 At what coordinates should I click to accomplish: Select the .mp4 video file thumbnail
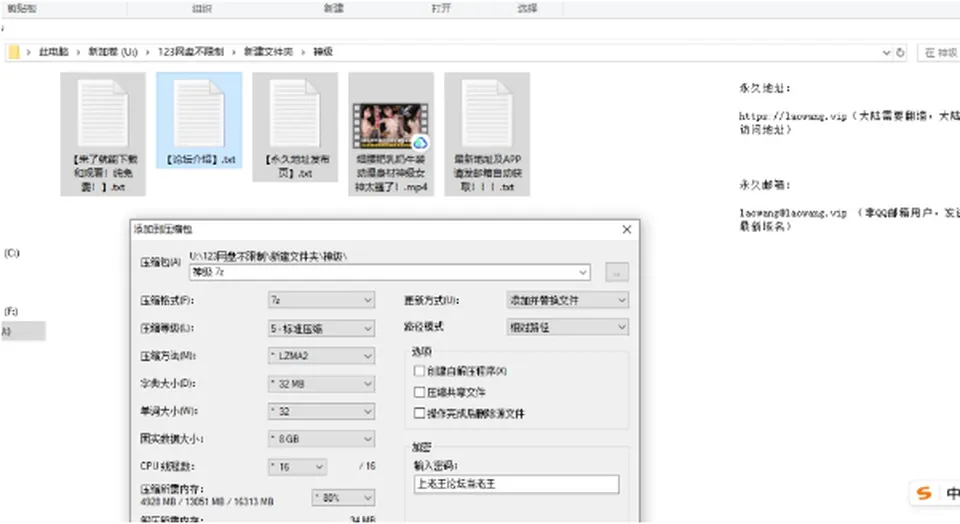[390, 126]
